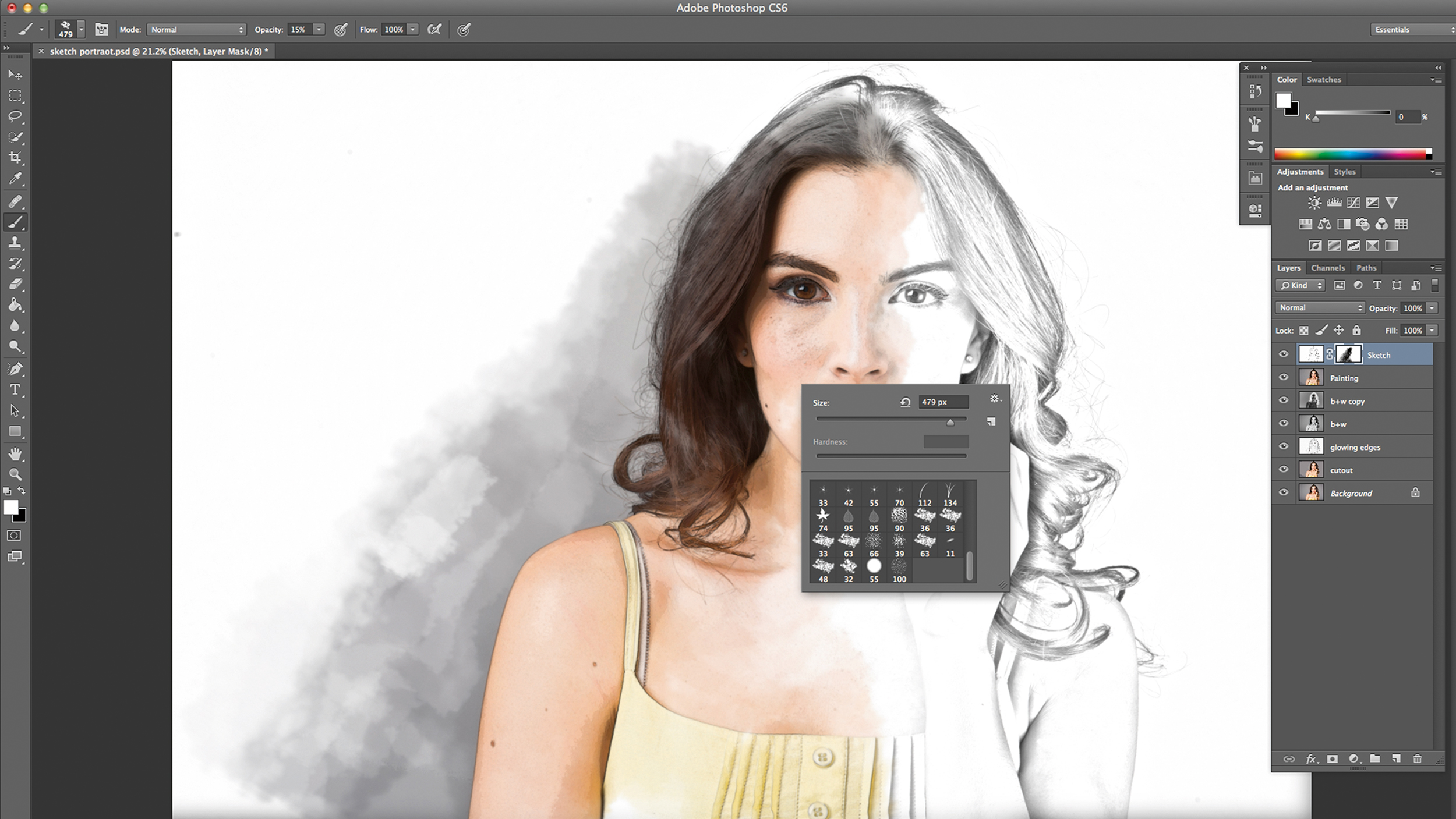Switch to the Channels tab
1456x819 pixels.
[1326, 267]
